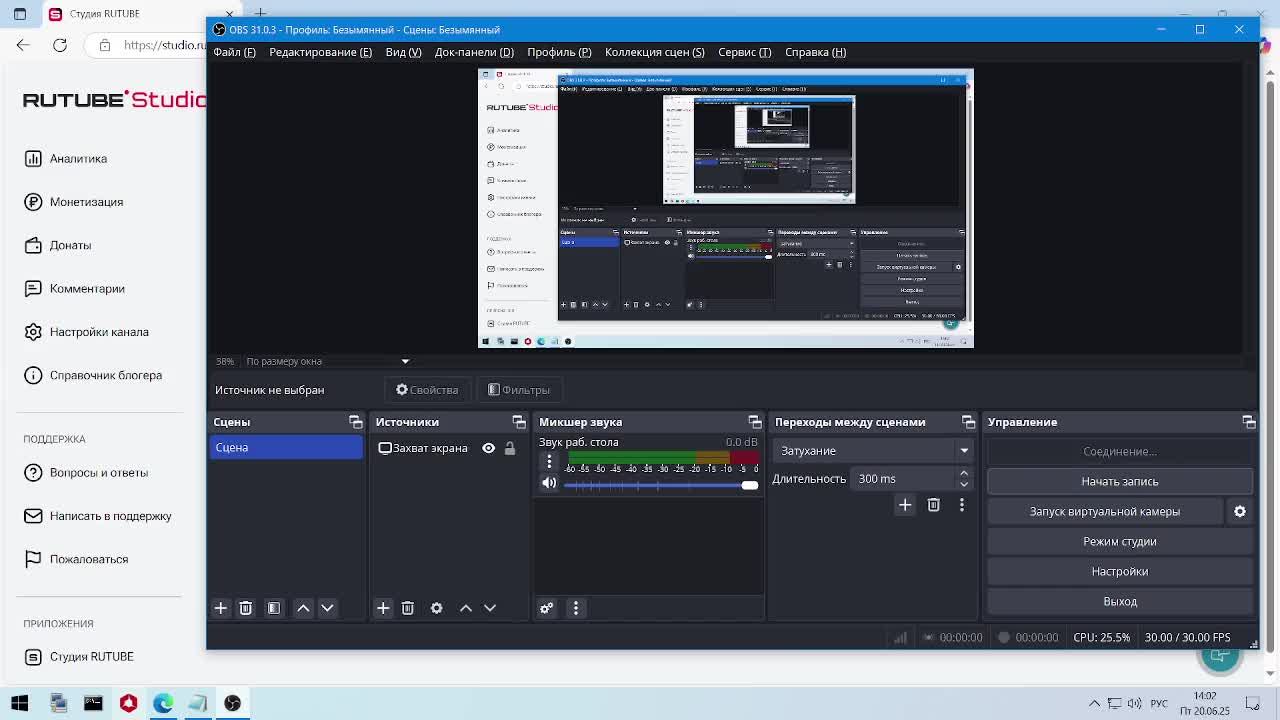This screenshot has height=720, width=1280.
Task: Add a configurable transition with plus icon
Action: click(905, 505)
